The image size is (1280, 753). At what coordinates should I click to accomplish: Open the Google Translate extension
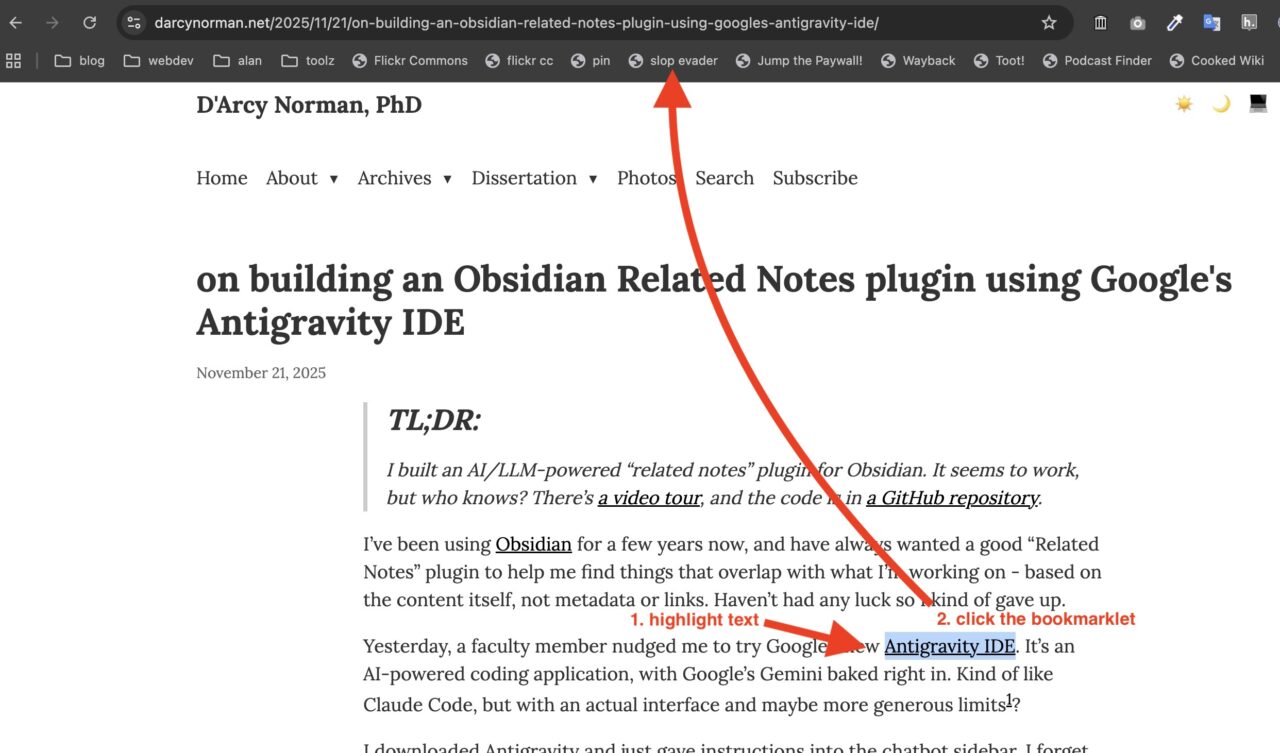pyautogui.click(x=1212, y=22)
